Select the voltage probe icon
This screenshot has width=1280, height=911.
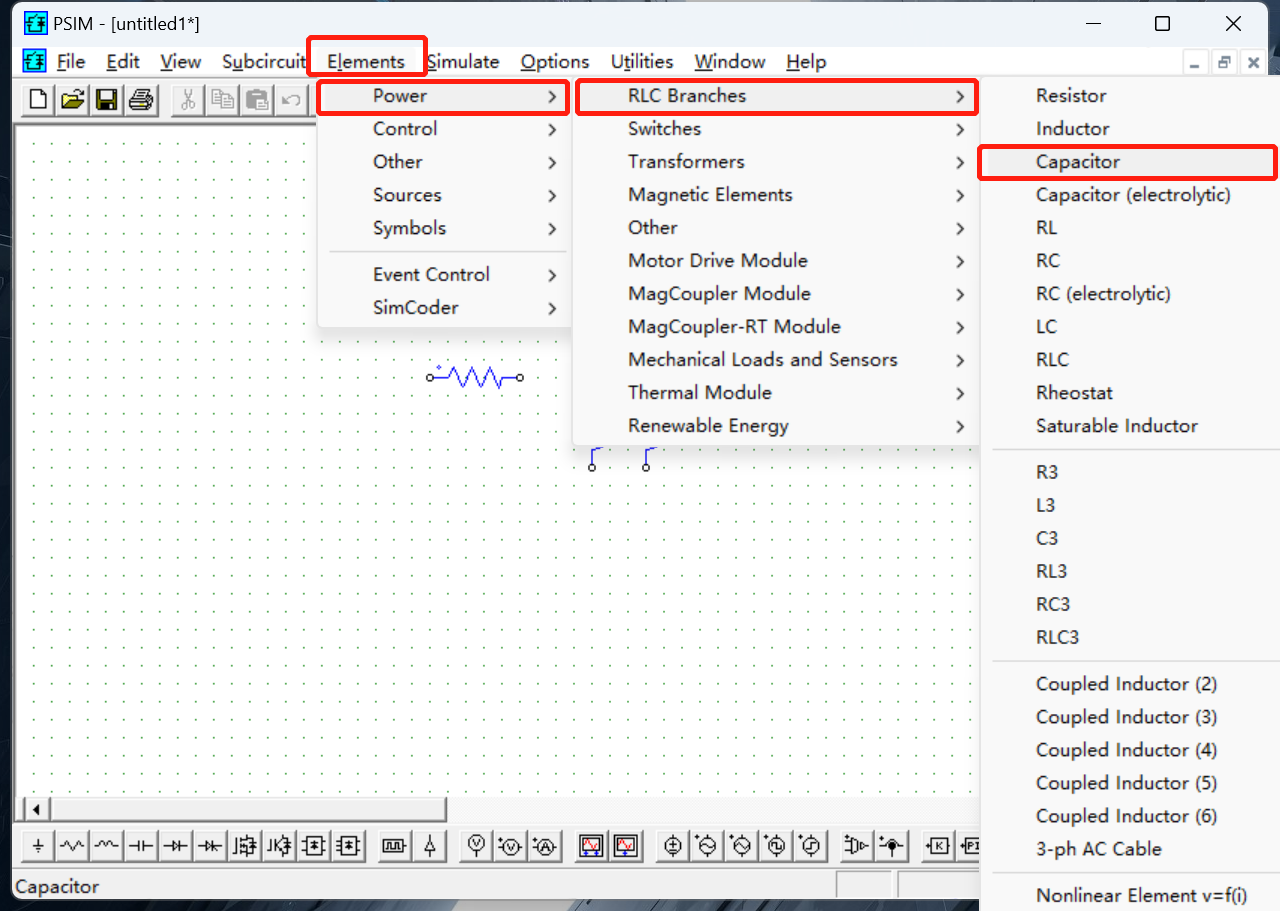[477, 846]
